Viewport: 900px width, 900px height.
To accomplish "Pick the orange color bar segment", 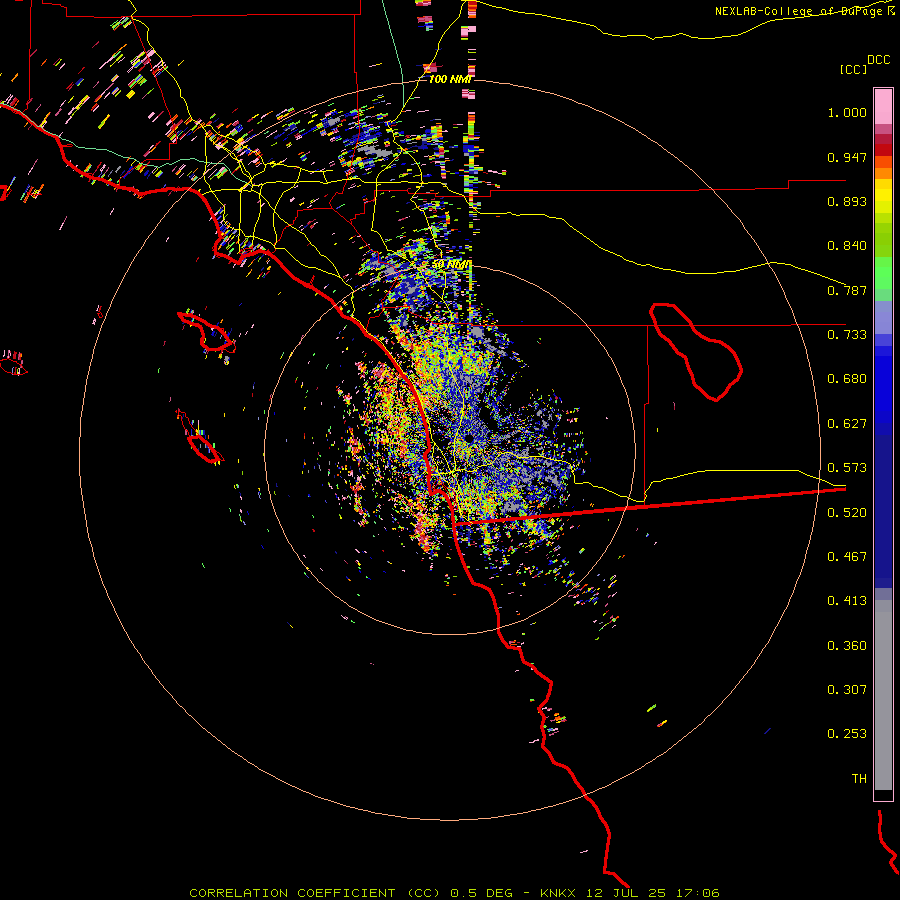I will (883, 173).
